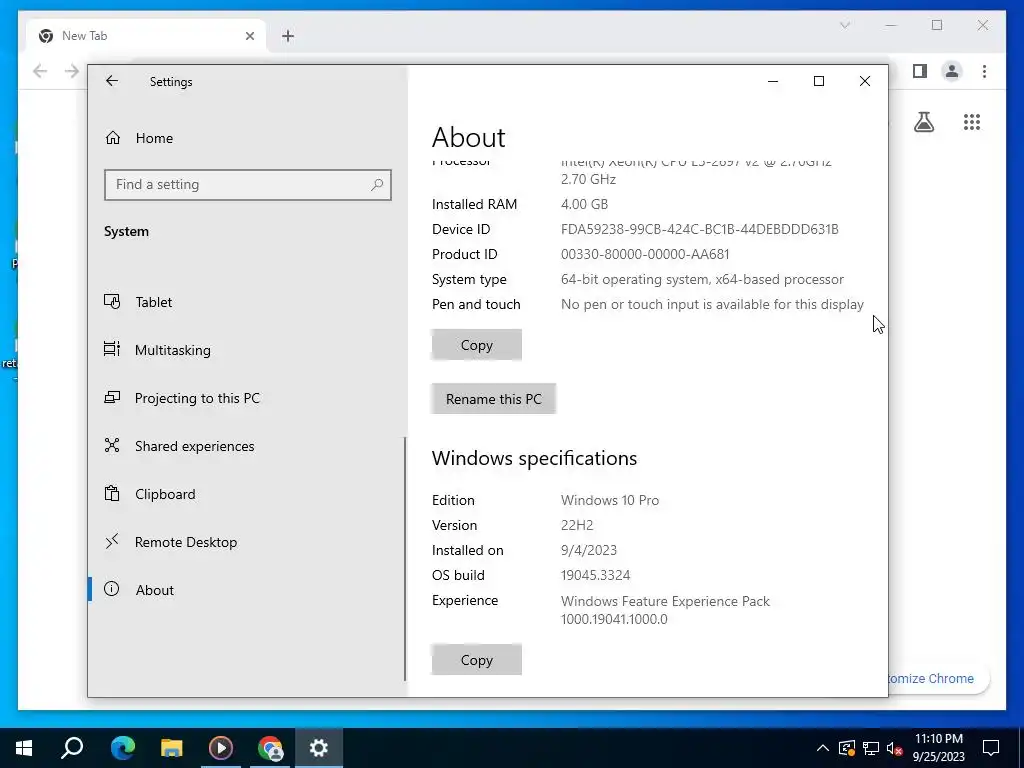Screen dimensions: 1024x768
Task: Click the Remote Desktop icon in sidebar
Action: 112,541
